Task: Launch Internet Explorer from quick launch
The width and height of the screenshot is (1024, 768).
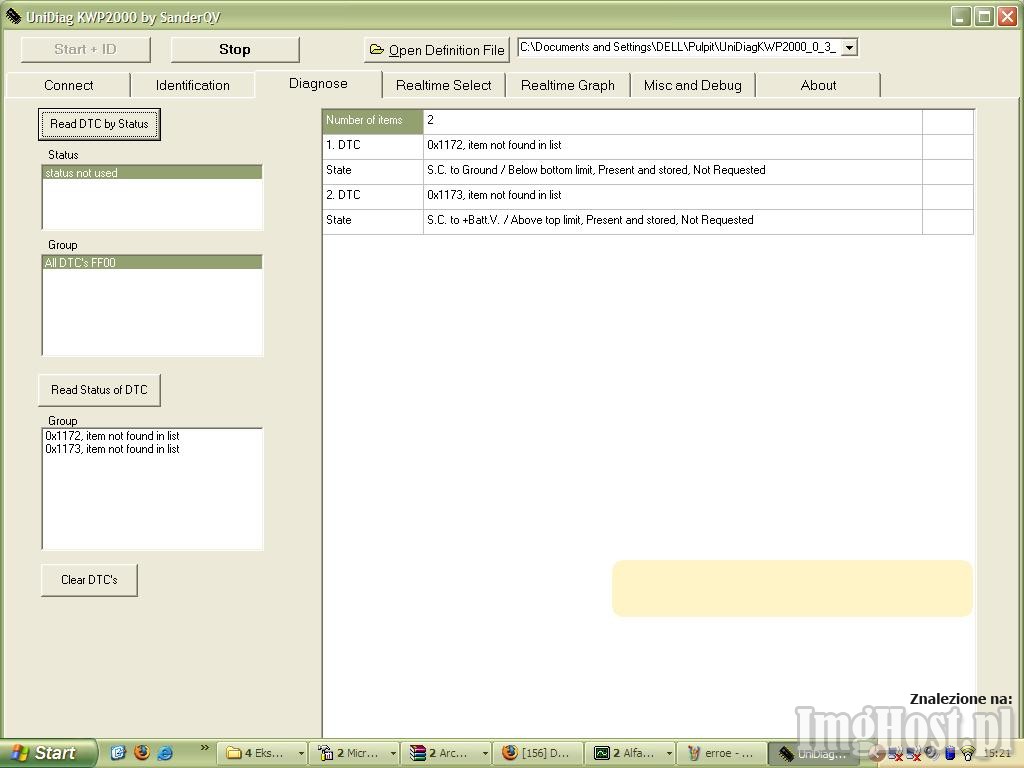Action: (x=165, y=752)
